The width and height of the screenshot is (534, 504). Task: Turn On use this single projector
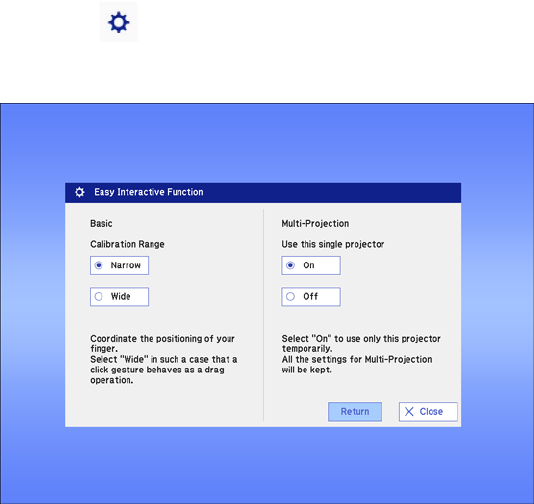point(311,265)
